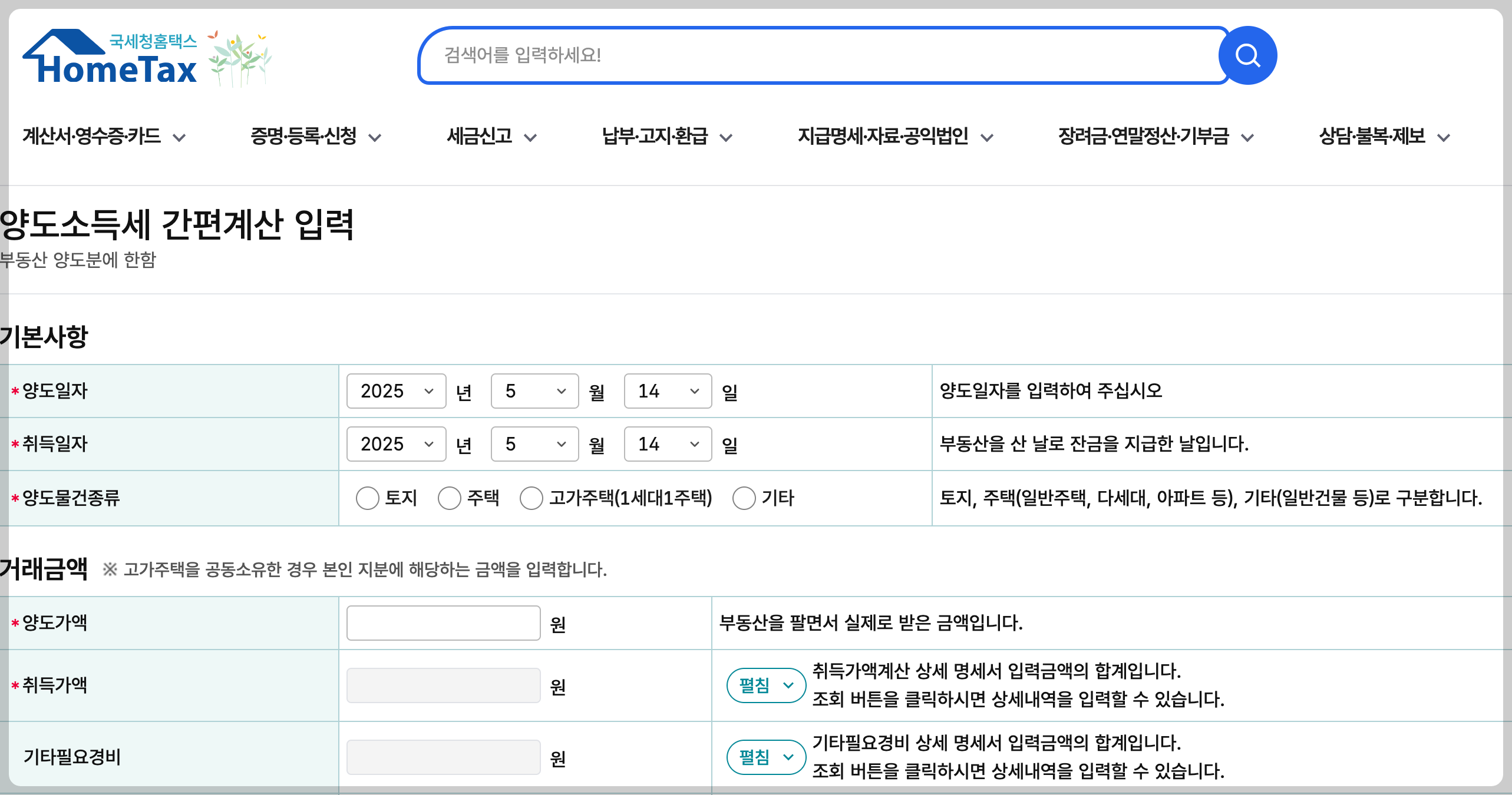Expand 취득가액 펼침 button
This screenshot has height=795, width=1512.
coord(766,685)
